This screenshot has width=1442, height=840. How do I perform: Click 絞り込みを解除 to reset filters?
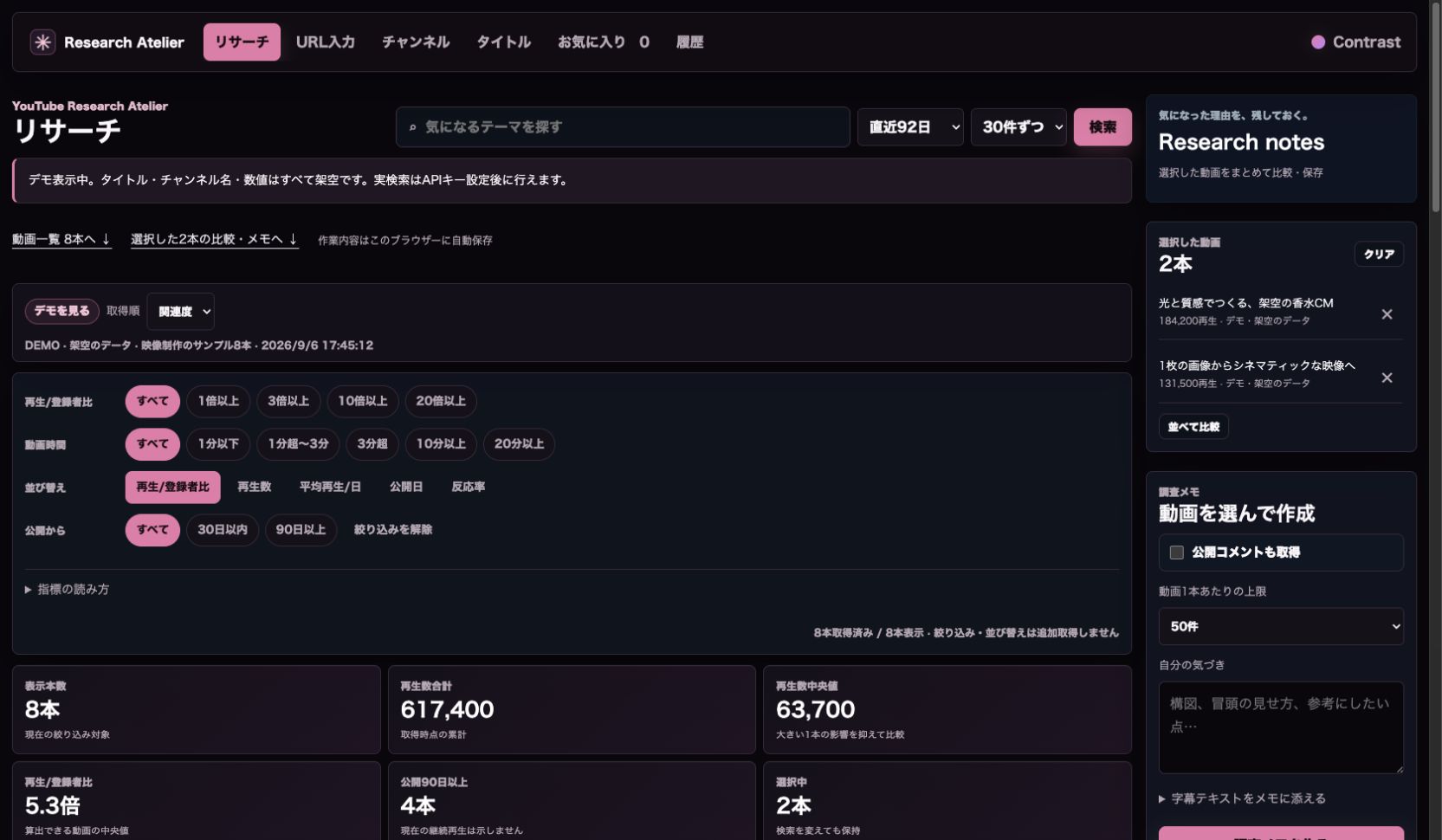392,530
